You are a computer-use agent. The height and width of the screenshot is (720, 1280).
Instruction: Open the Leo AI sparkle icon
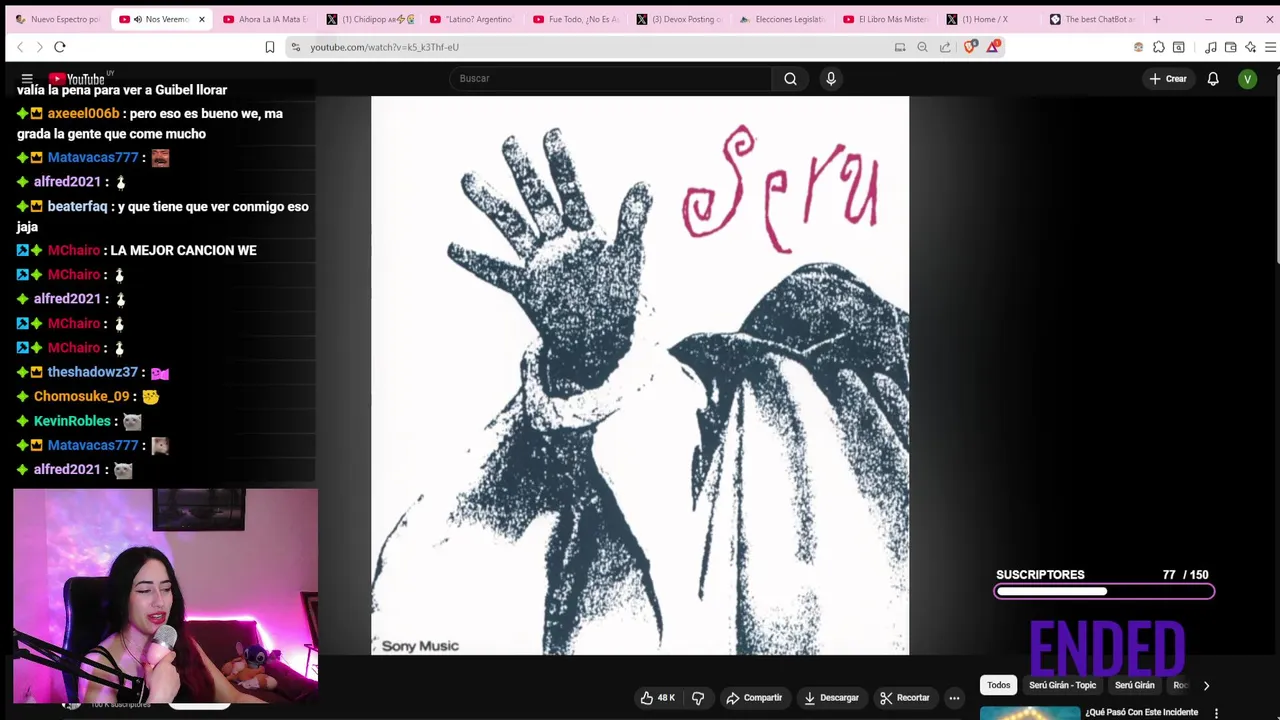point(1250,47)
